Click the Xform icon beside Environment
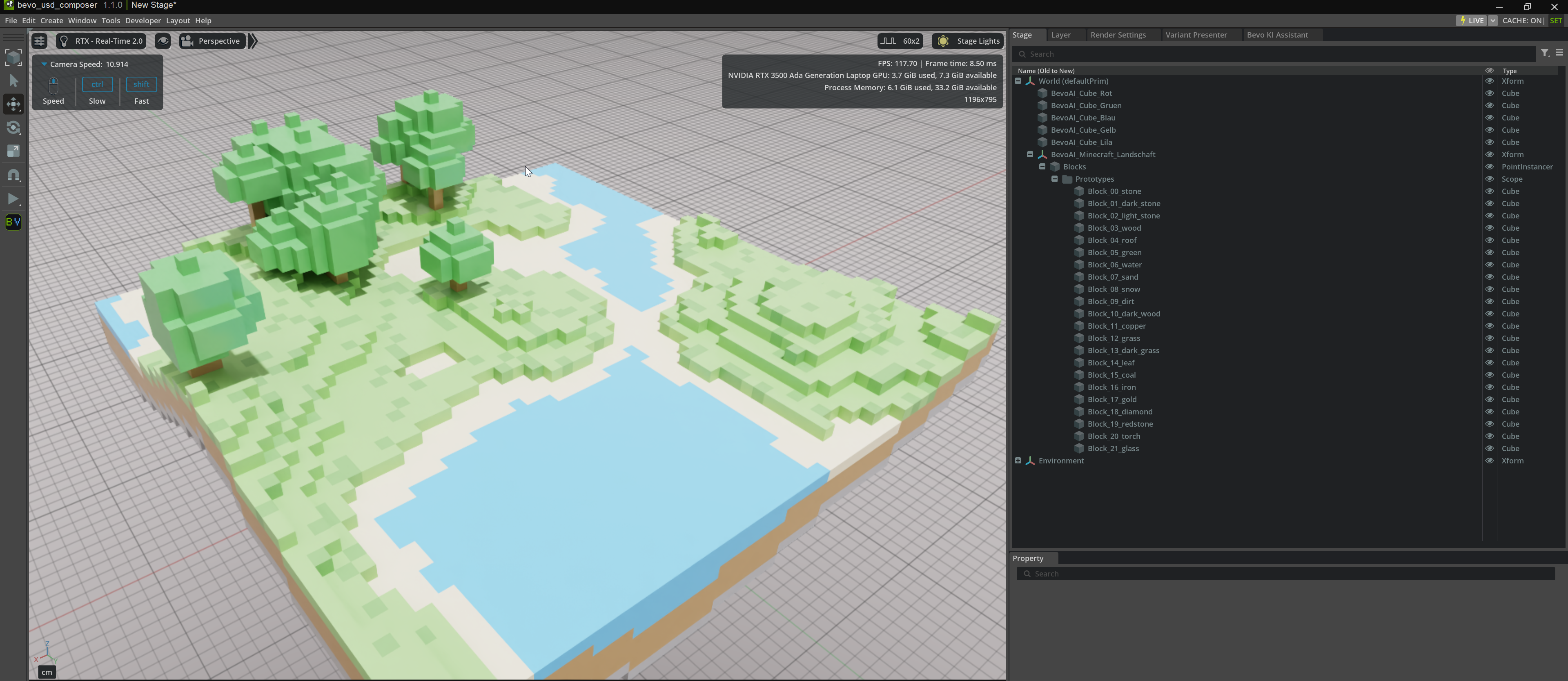This screenshot has width=1568, height=681. [1030, 461]
